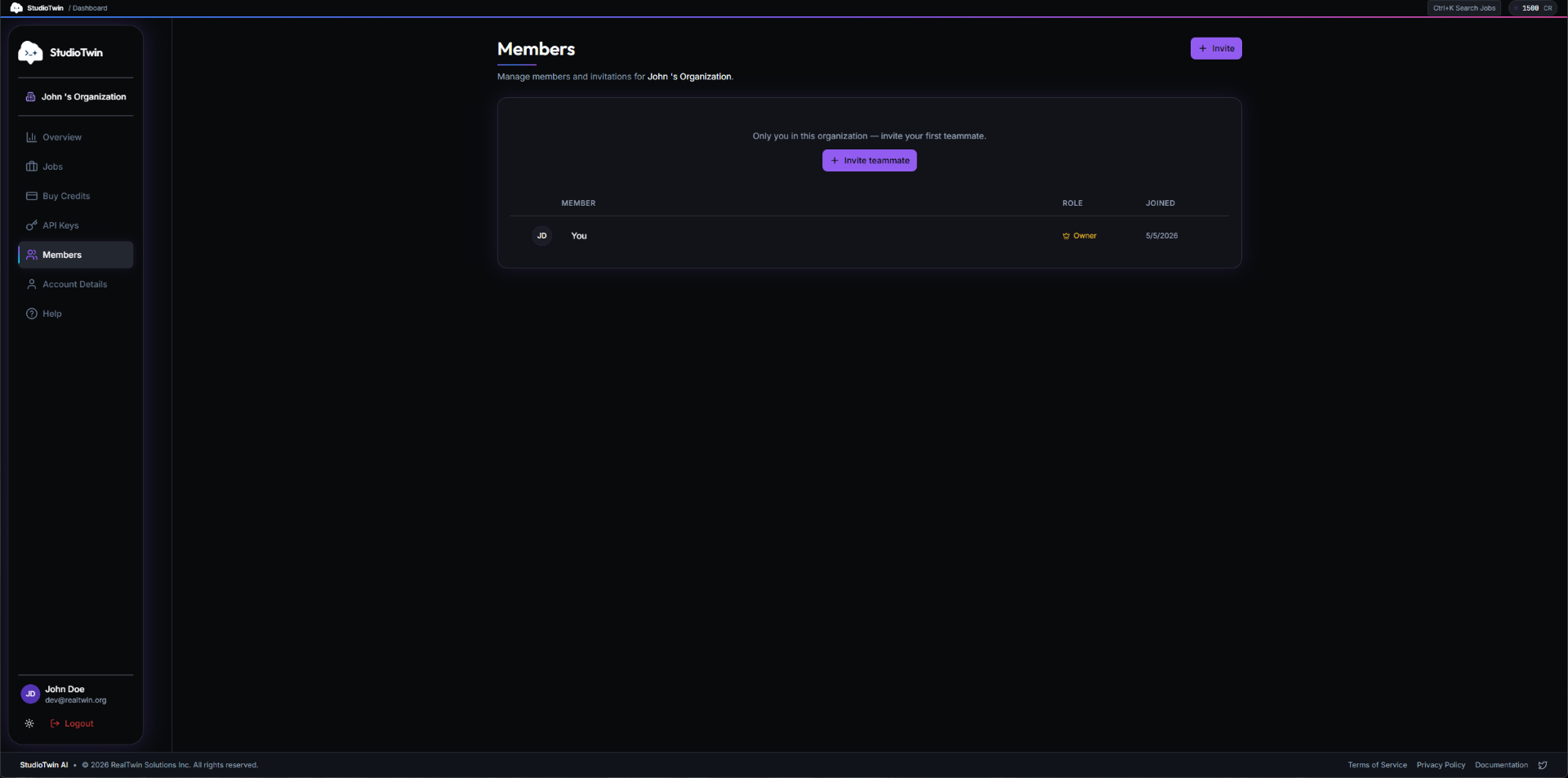
Task: Click the Account Details person icon
Action: (32, 284)
